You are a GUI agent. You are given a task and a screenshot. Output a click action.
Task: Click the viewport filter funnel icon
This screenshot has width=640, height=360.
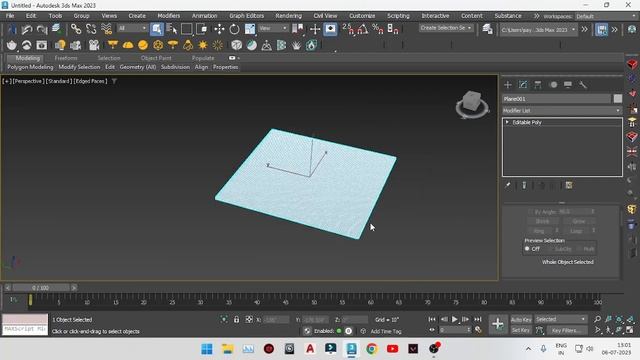(x=114, y=81)
